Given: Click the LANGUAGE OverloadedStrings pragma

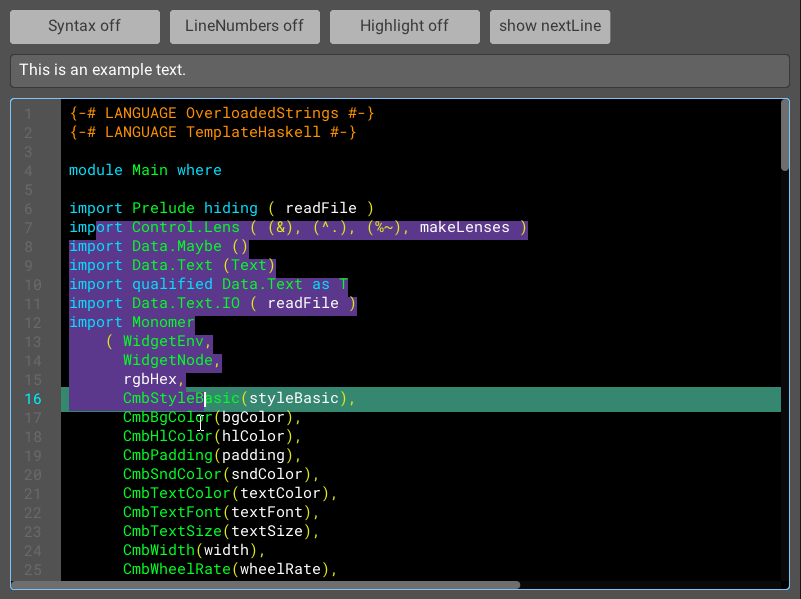Looking at the screenshot, I should (x=220, y=113).
